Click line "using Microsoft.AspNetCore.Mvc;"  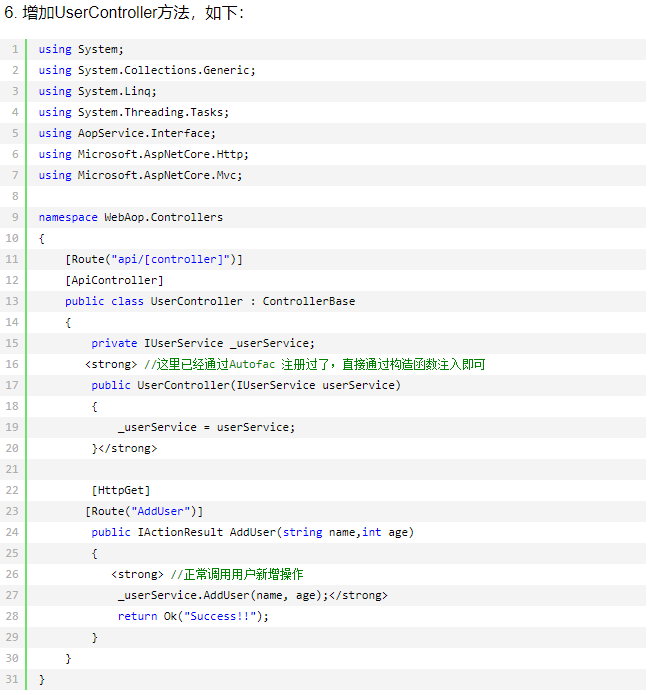pos(140,175)
